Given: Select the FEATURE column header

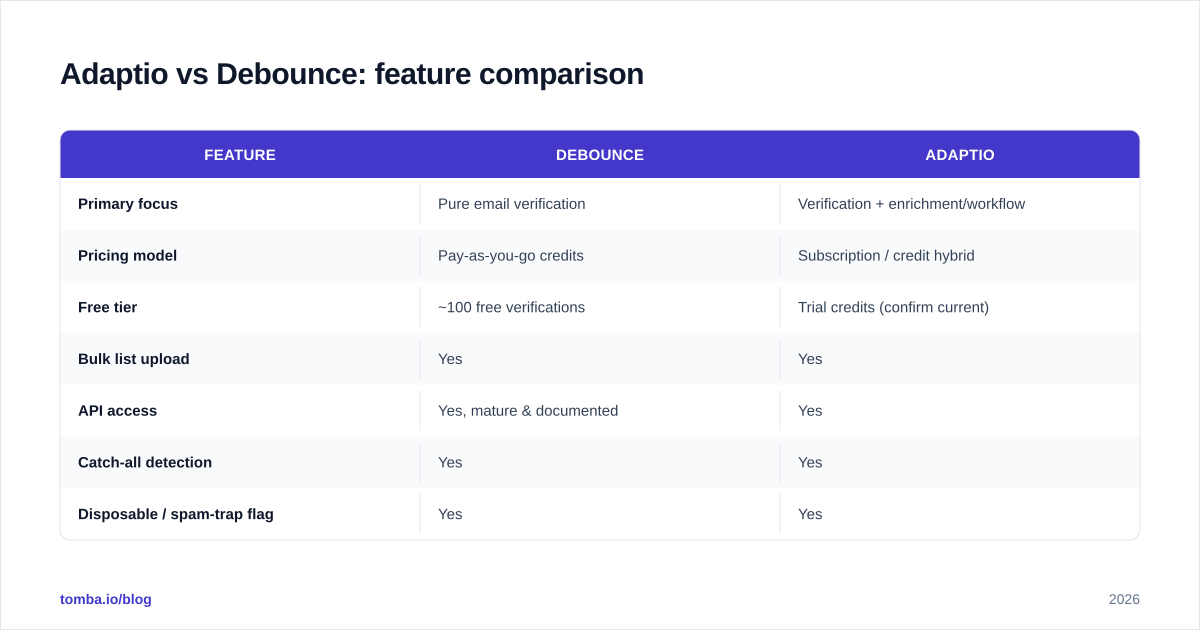Looking at the screenshot, I should (240, 155).
